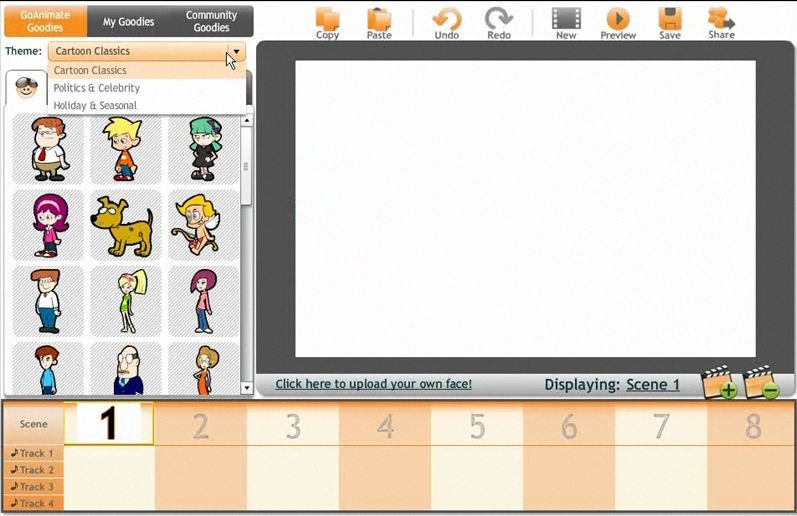Select the blonde ponytail girl in green

coord(126,301)
